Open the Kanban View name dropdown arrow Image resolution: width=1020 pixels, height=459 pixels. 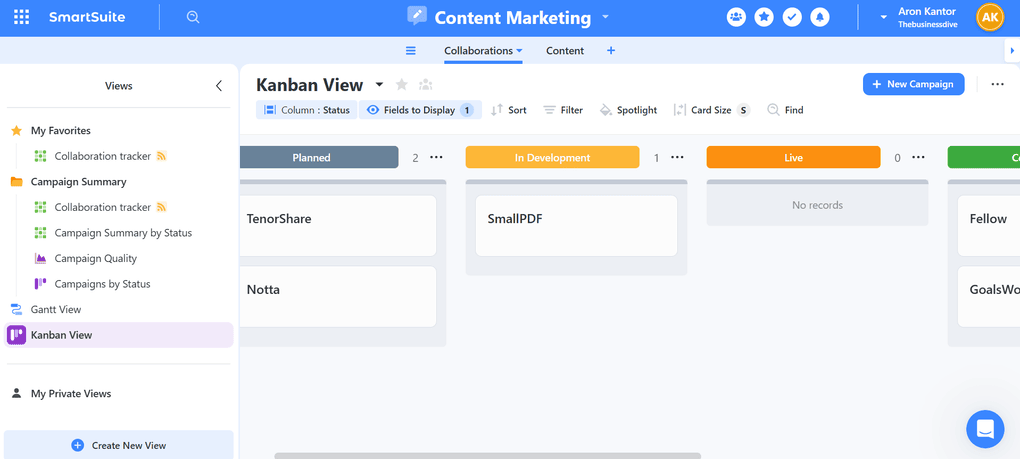point(379,85)
